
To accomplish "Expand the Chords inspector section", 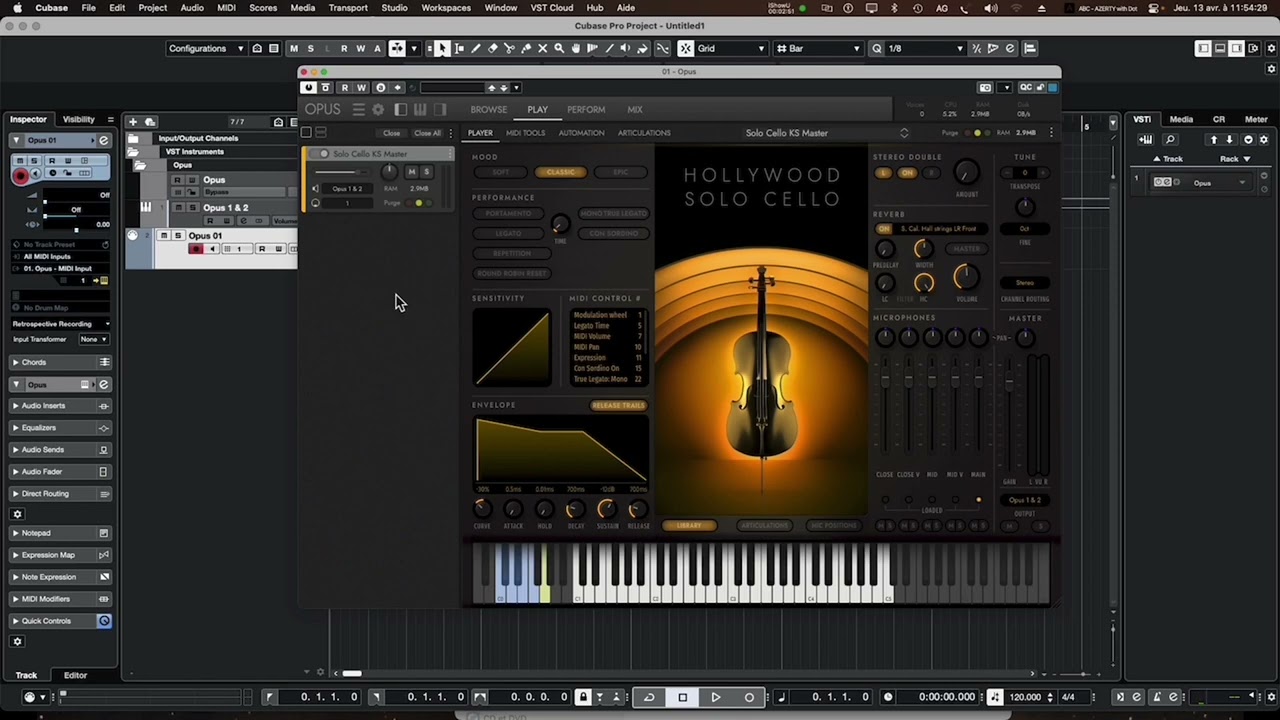I will coord(15,362).
